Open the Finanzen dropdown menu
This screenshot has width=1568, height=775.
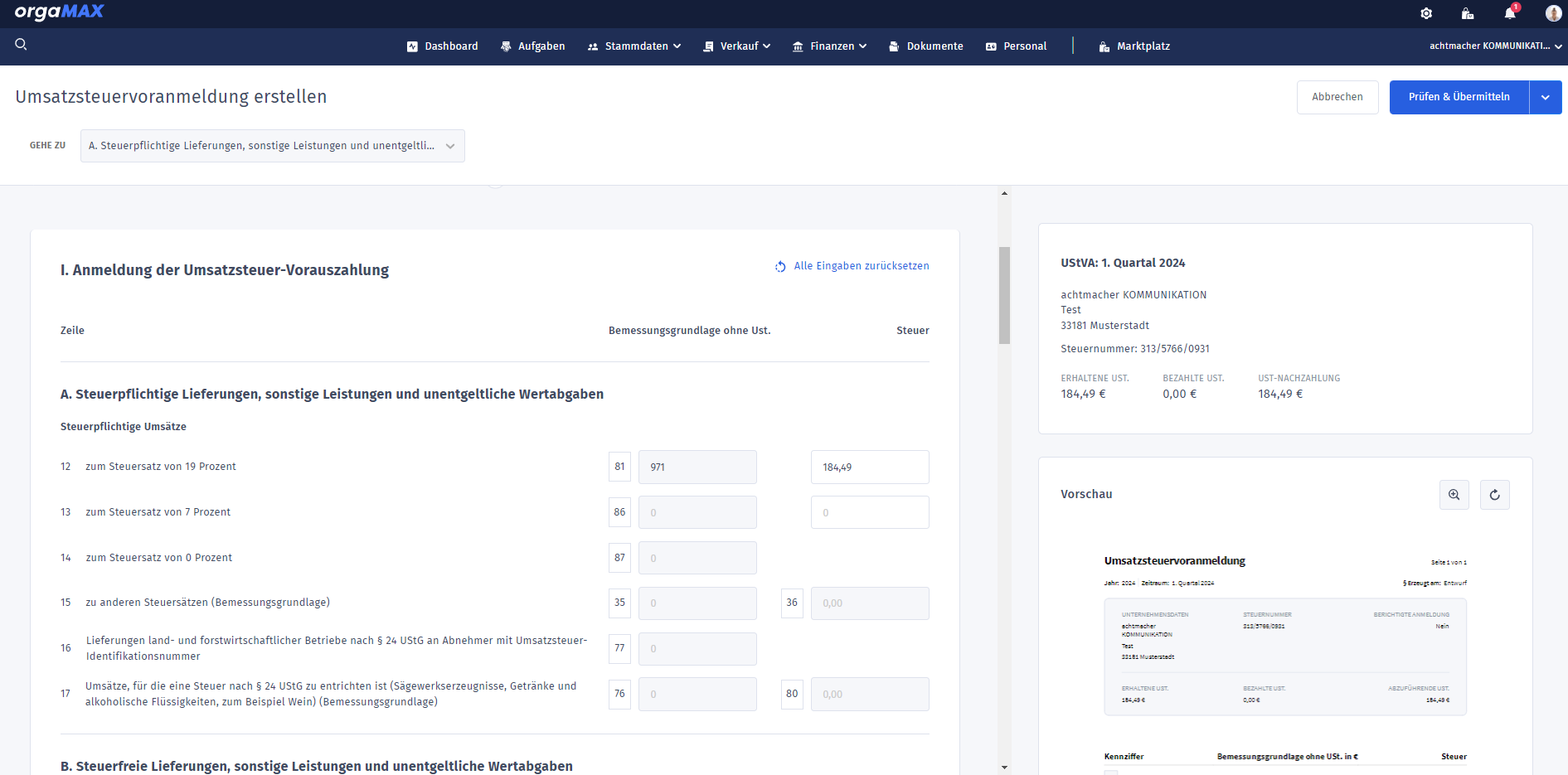point(829,46)
